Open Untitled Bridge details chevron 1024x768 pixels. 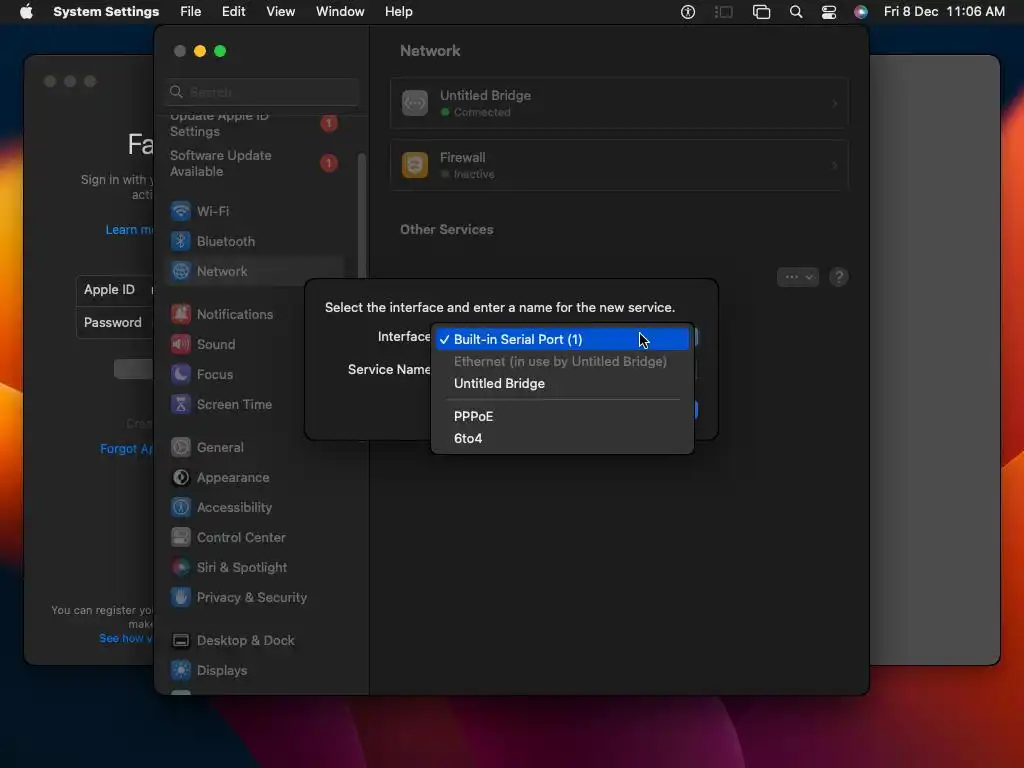(835, 104)
